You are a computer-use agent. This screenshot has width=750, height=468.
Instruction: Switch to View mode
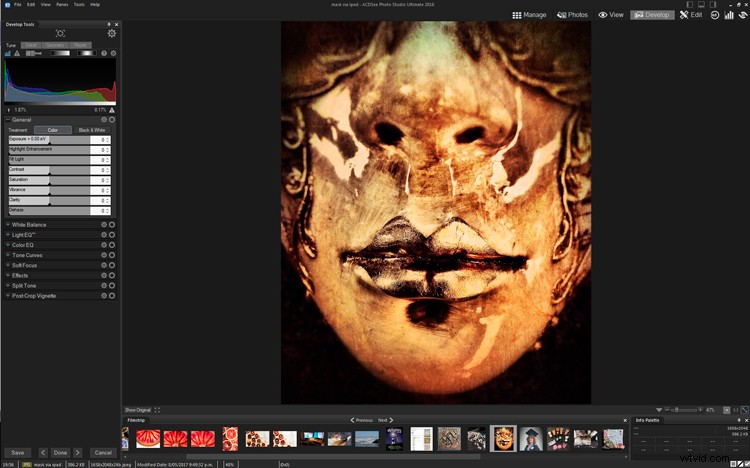611,15
